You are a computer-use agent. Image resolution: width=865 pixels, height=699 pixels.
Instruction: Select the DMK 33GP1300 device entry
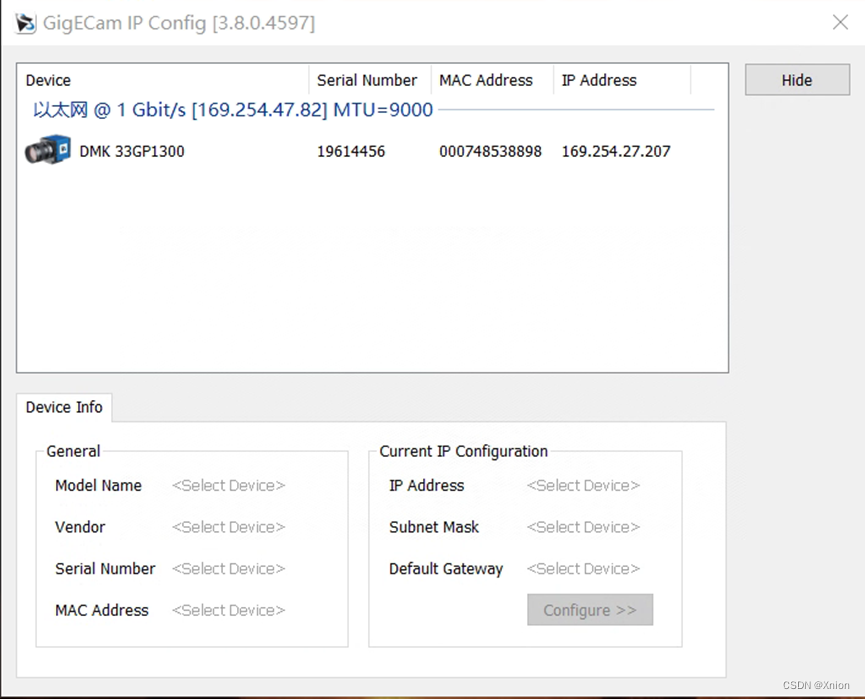[134, 150]
